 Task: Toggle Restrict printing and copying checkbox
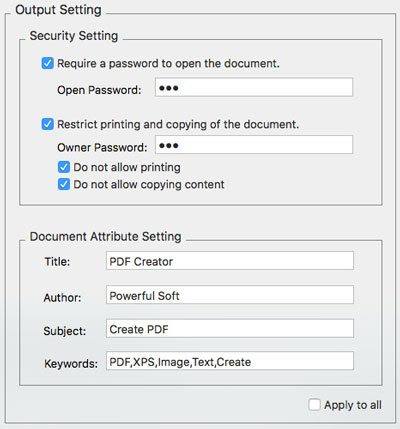coord(47,124)
